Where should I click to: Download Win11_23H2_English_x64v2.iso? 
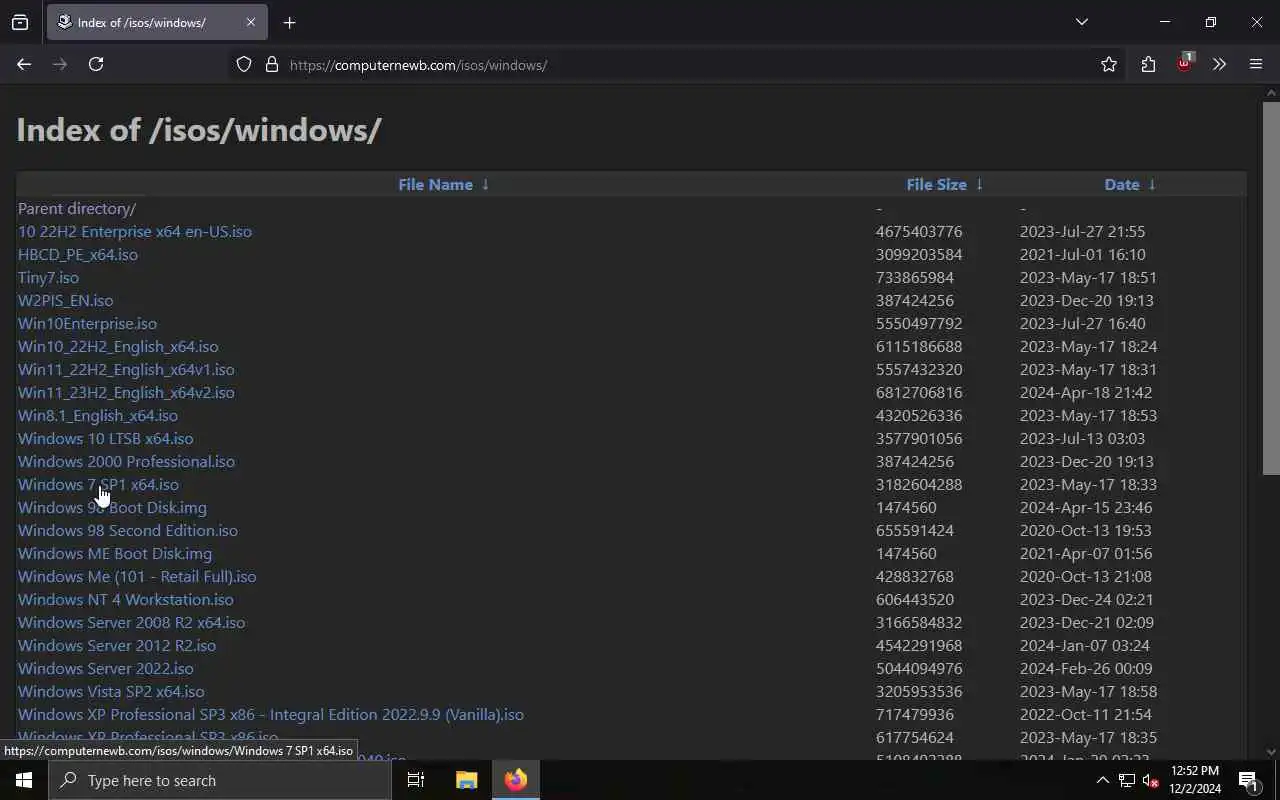[x=126, y=392]
